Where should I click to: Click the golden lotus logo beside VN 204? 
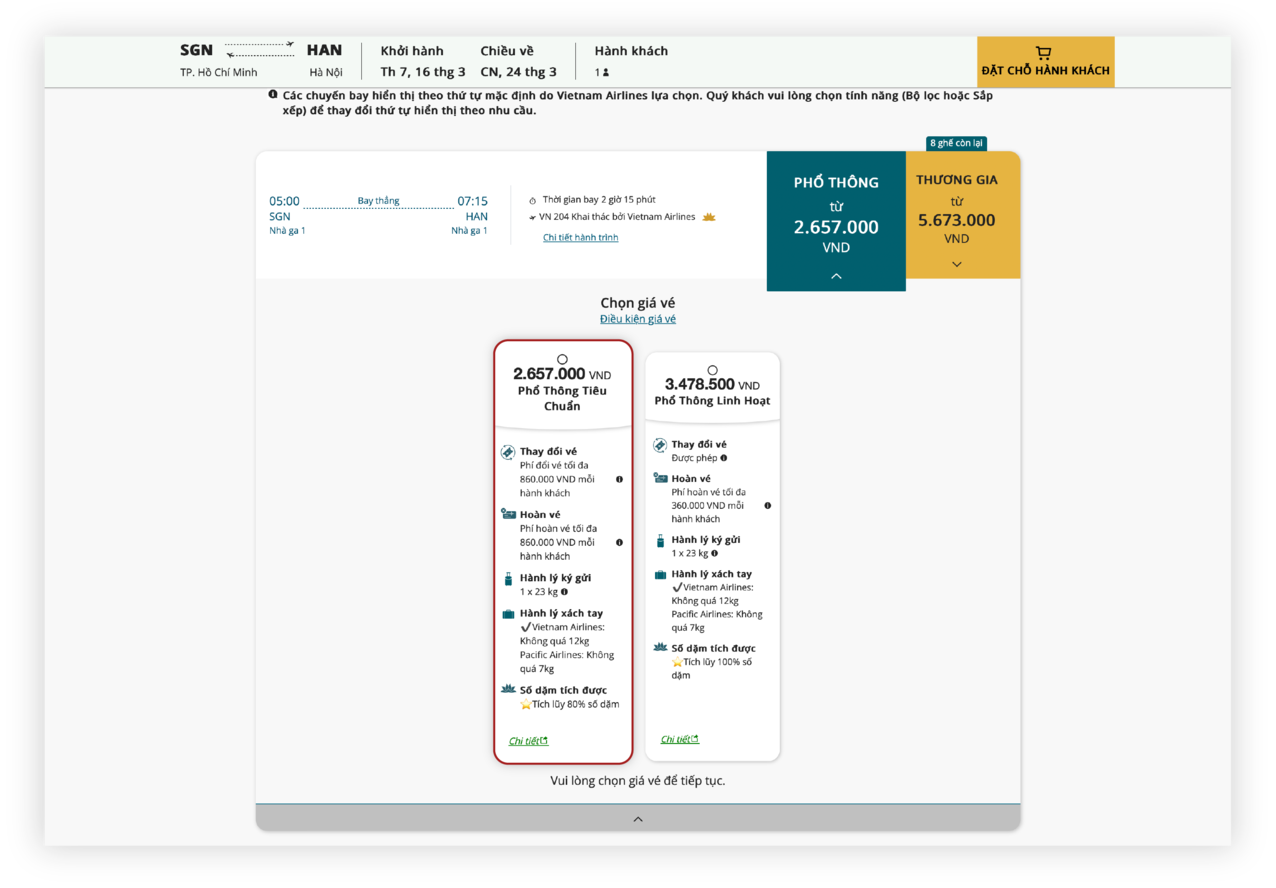tap(709, 217)
